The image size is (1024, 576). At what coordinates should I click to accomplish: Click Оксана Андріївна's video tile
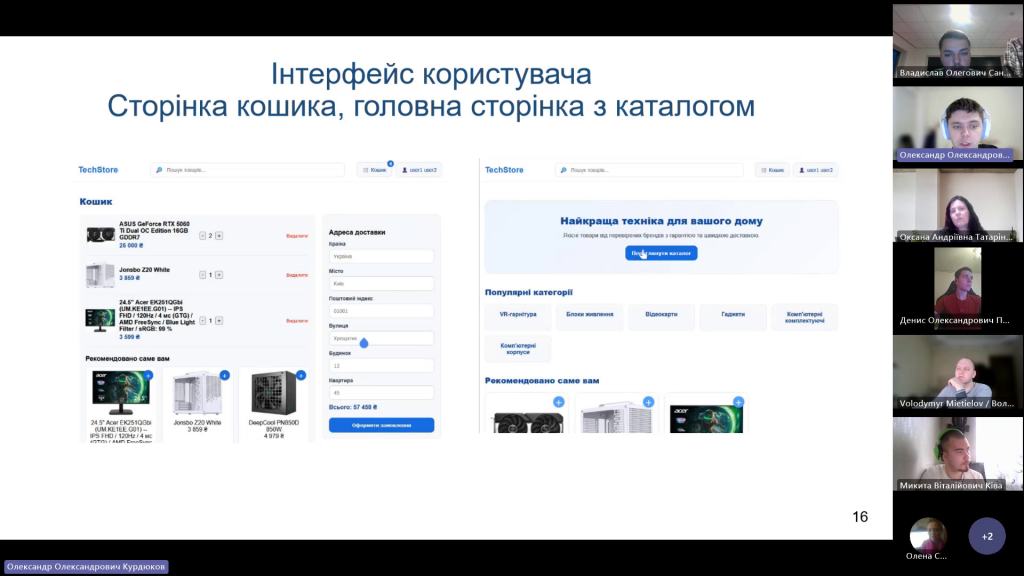click(957, 206)
